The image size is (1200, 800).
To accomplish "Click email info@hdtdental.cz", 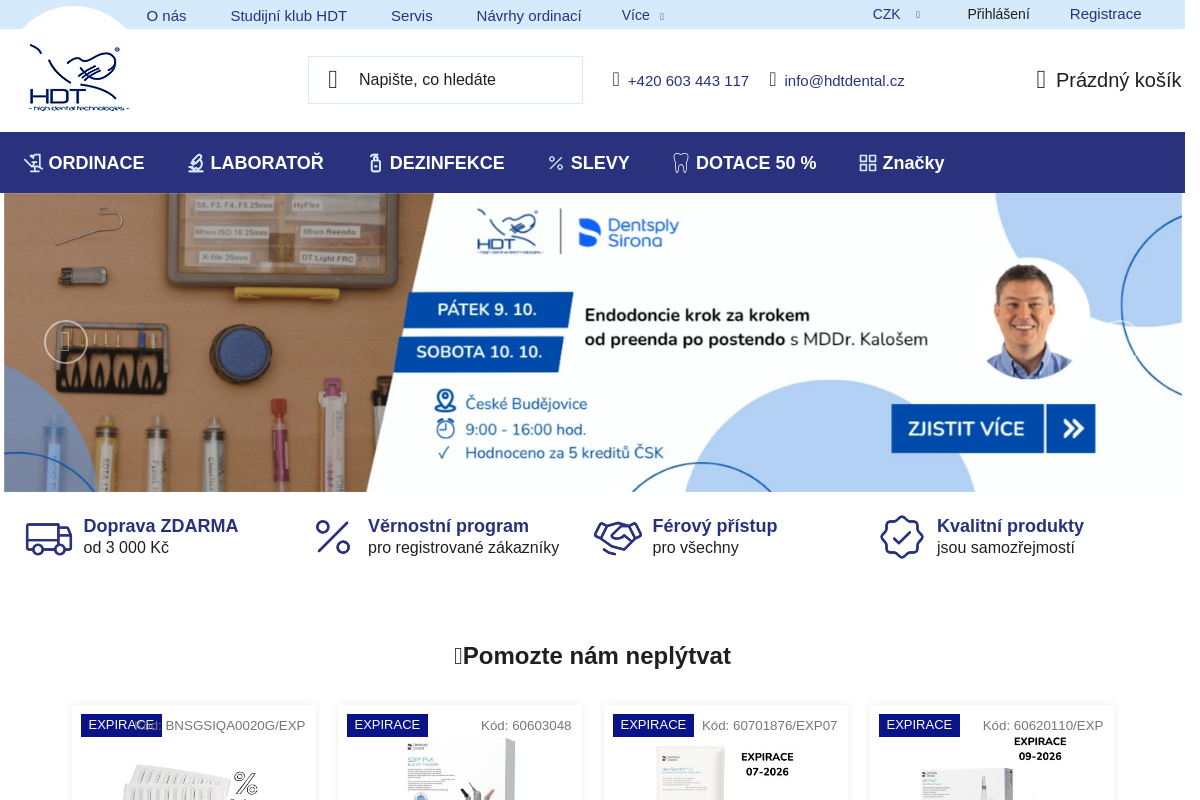I will [844, 81].
